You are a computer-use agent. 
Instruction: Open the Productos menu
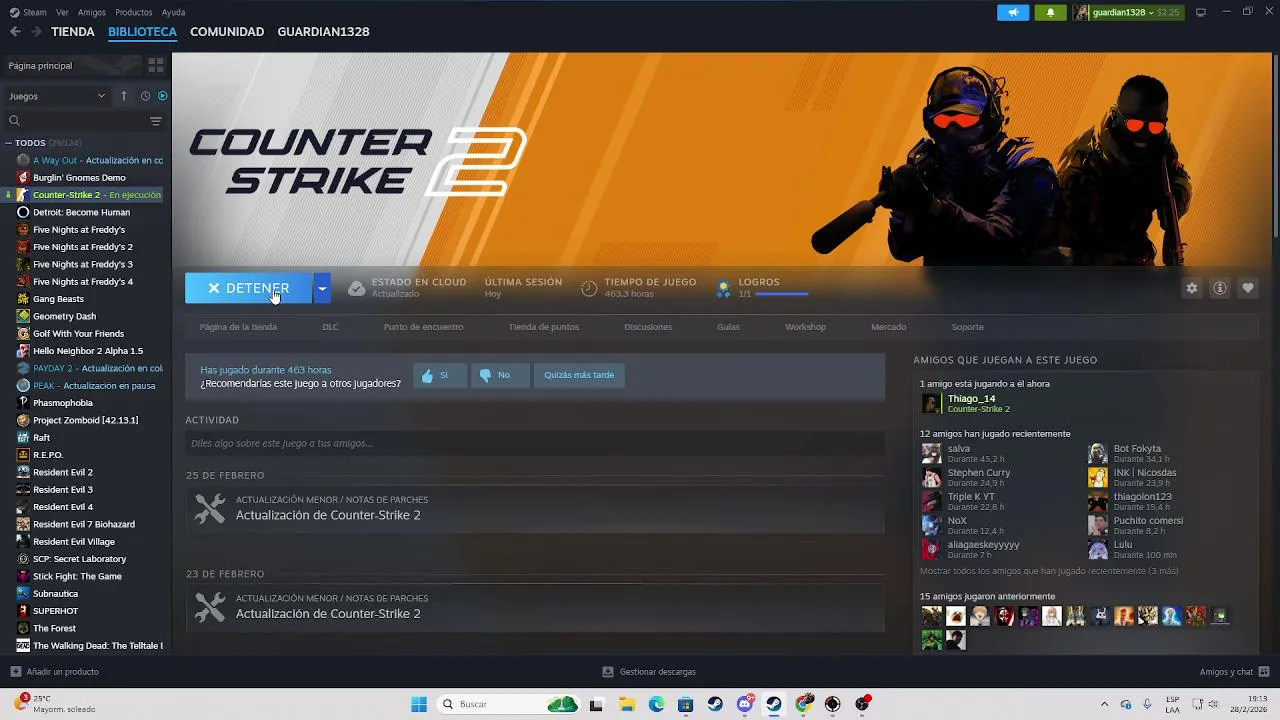tap(134, 12)
